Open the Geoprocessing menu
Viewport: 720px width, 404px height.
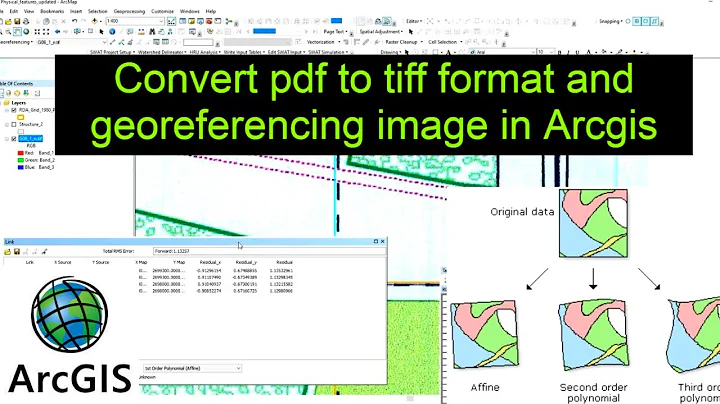(x=129, y=11)
